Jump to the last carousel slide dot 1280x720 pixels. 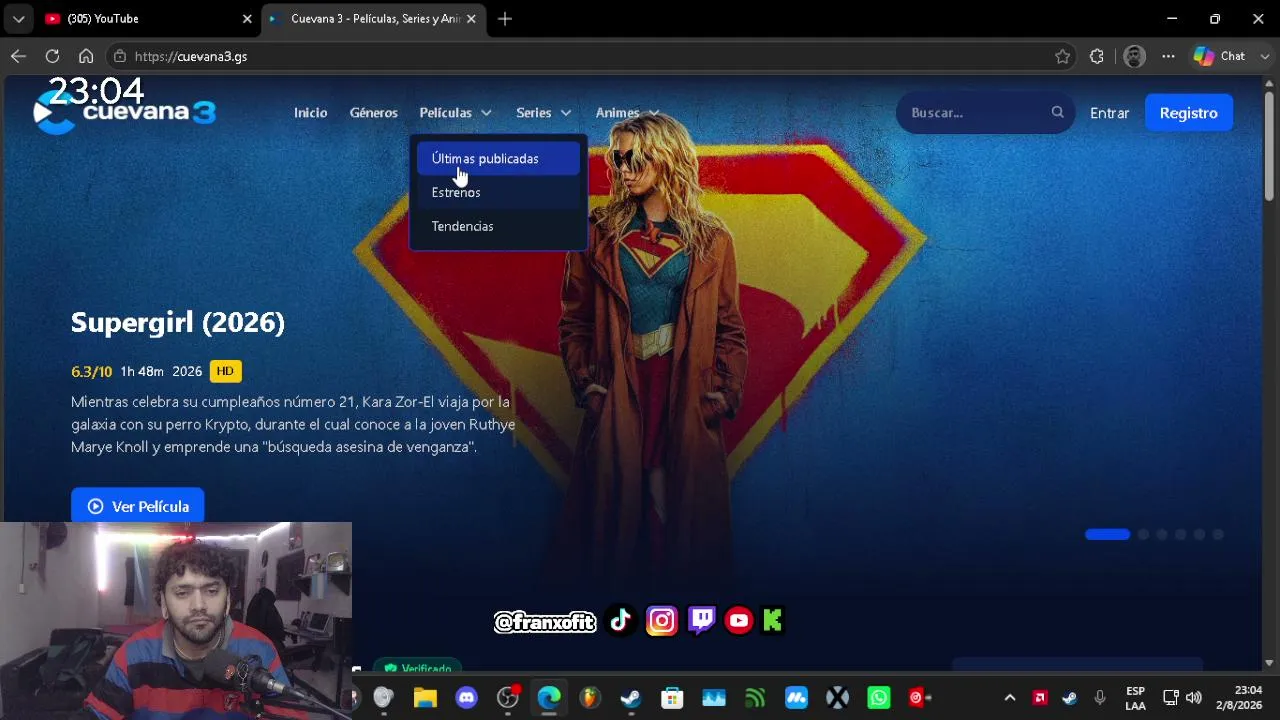click(1218, 534)
